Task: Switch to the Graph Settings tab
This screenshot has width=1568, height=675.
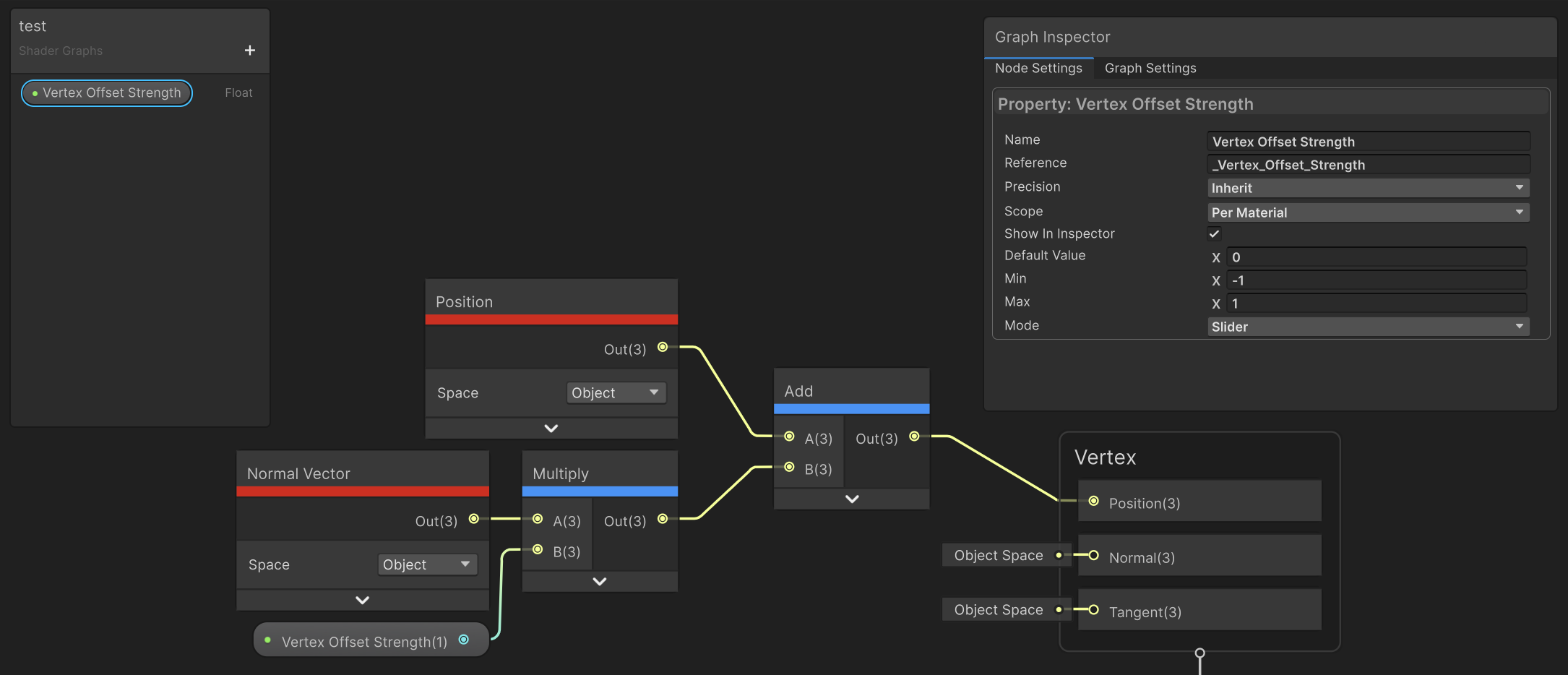Action: pyautogui.click(x=1150, y=68)
